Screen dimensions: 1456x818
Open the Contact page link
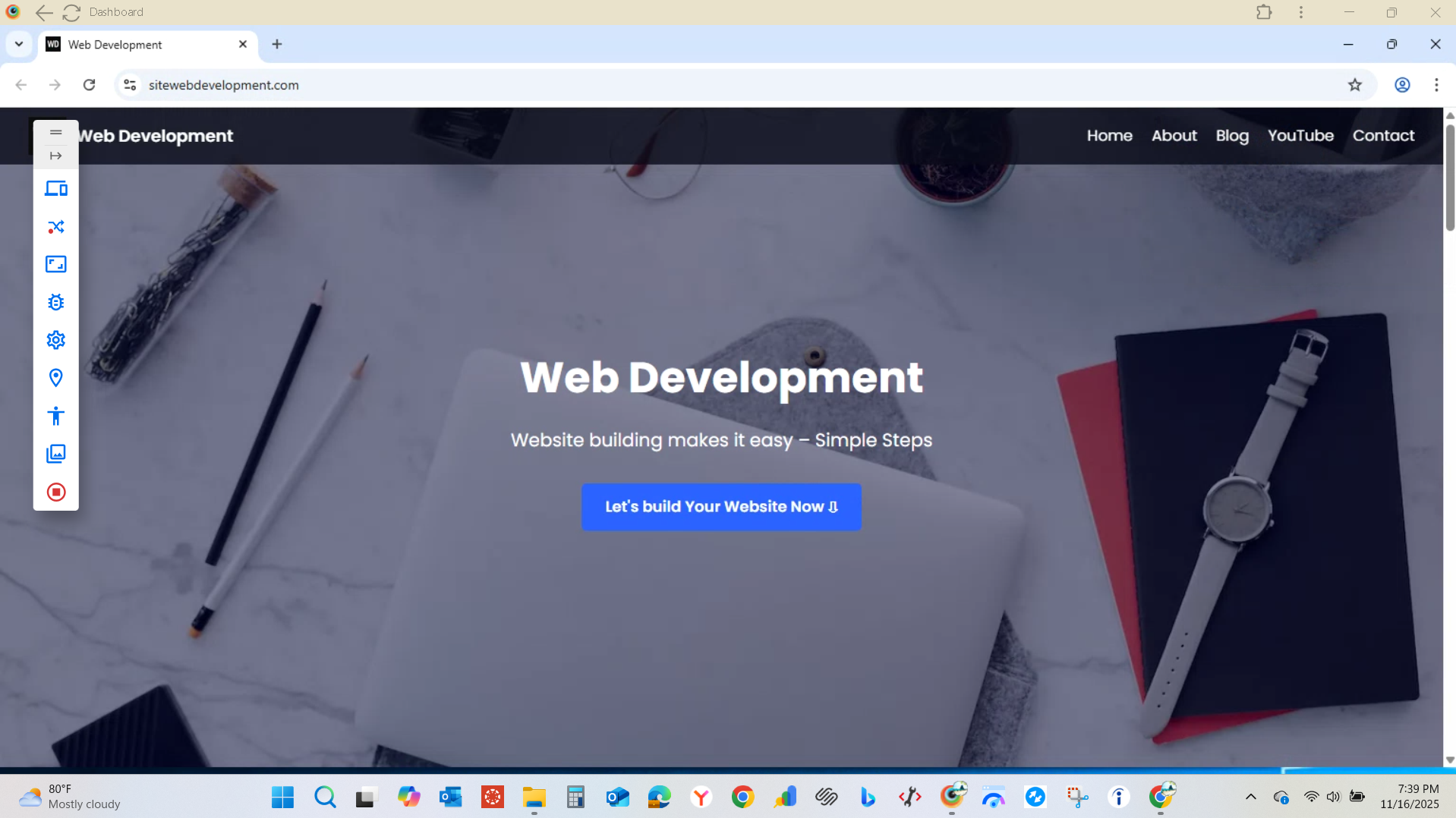click(x=1383, y=135)
